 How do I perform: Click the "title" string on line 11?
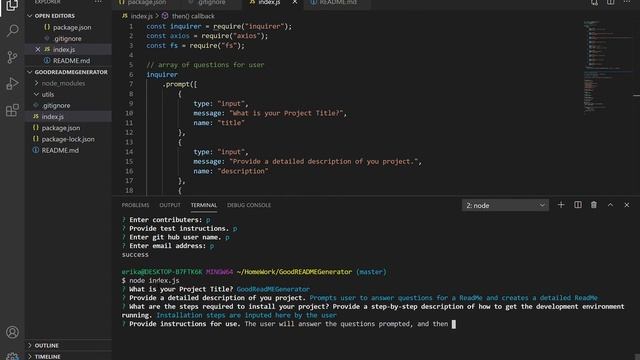tap(231, 123)
